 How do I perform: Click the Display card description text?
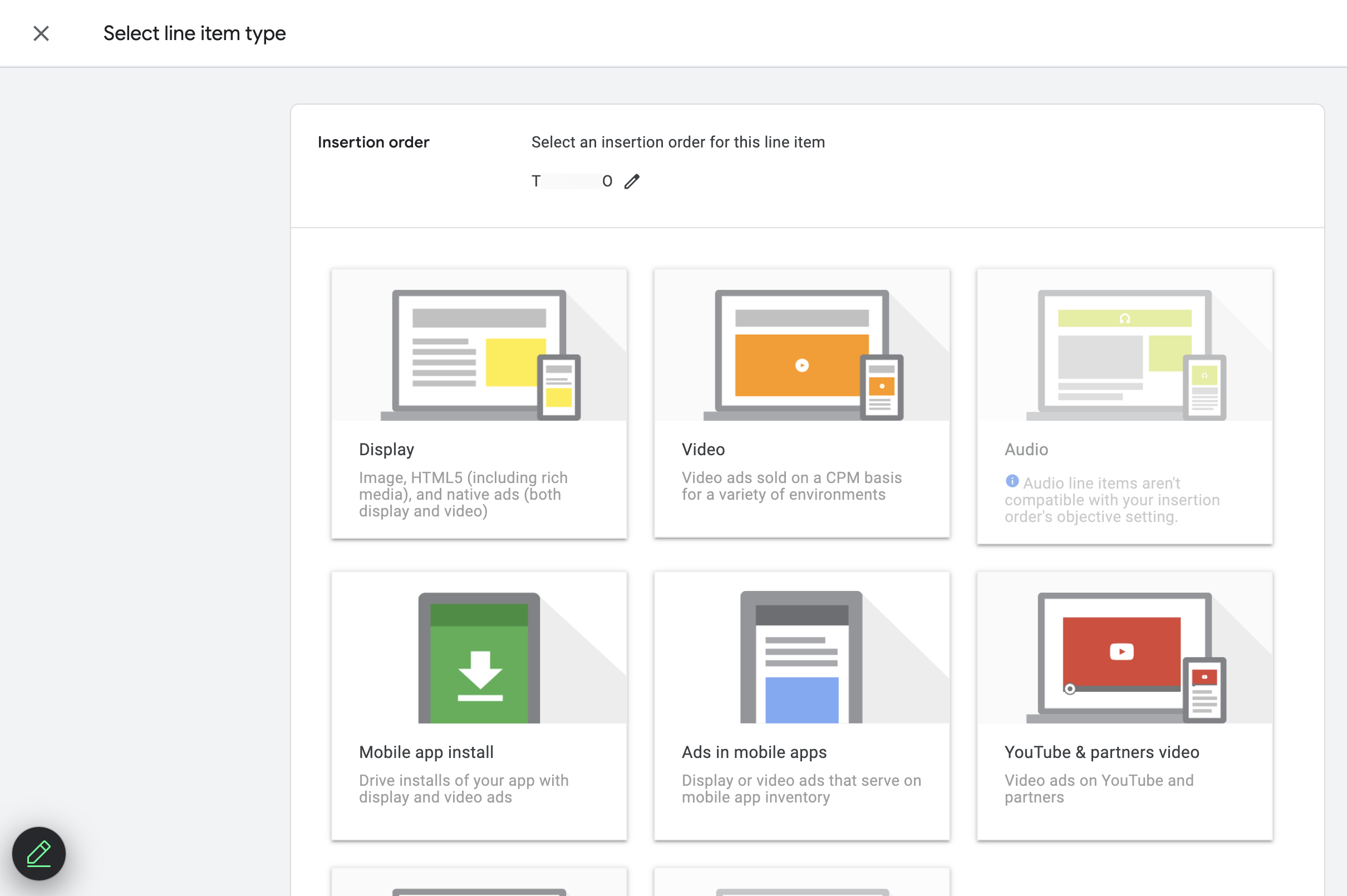pyautogui.click(x=463, y=494)
